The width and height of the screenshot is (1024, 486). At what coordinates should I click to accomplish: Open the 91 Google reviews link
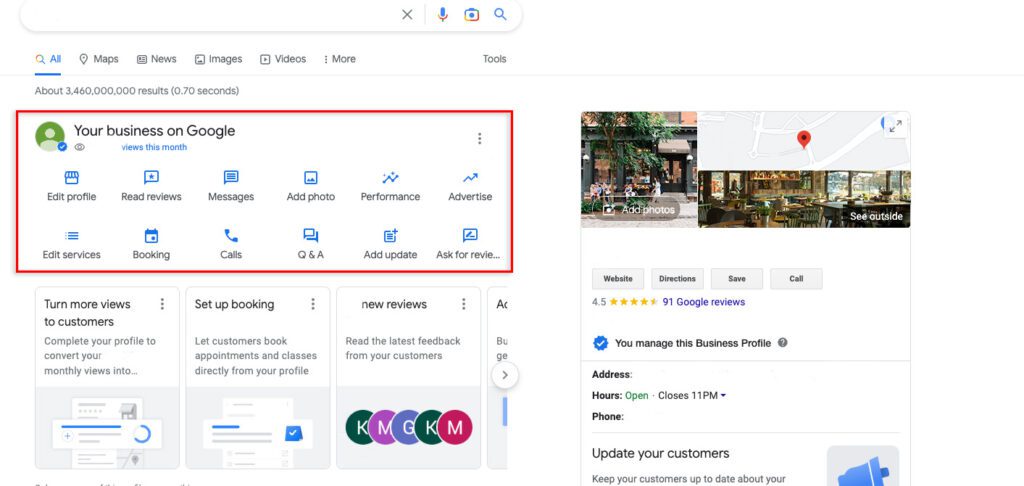pyautogui.click(x=703, y=302)
